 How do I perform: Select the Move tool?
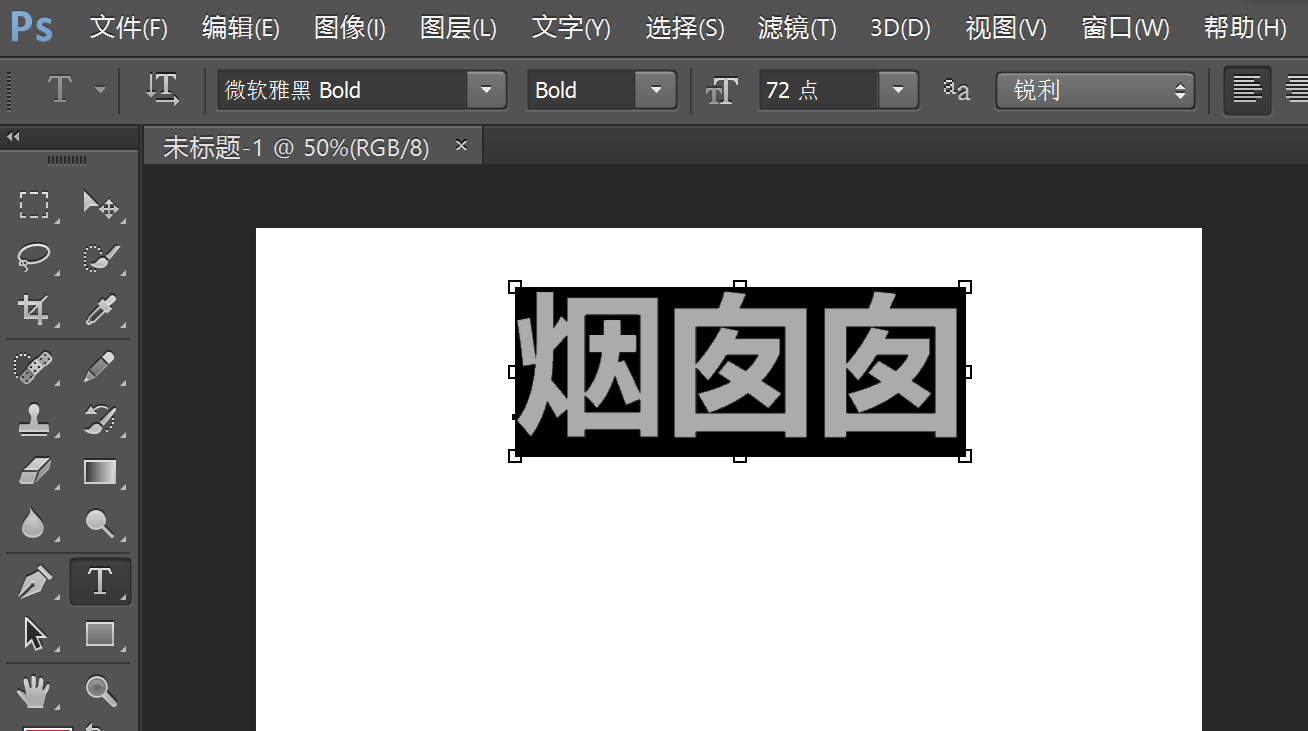[x=100, y=205]
